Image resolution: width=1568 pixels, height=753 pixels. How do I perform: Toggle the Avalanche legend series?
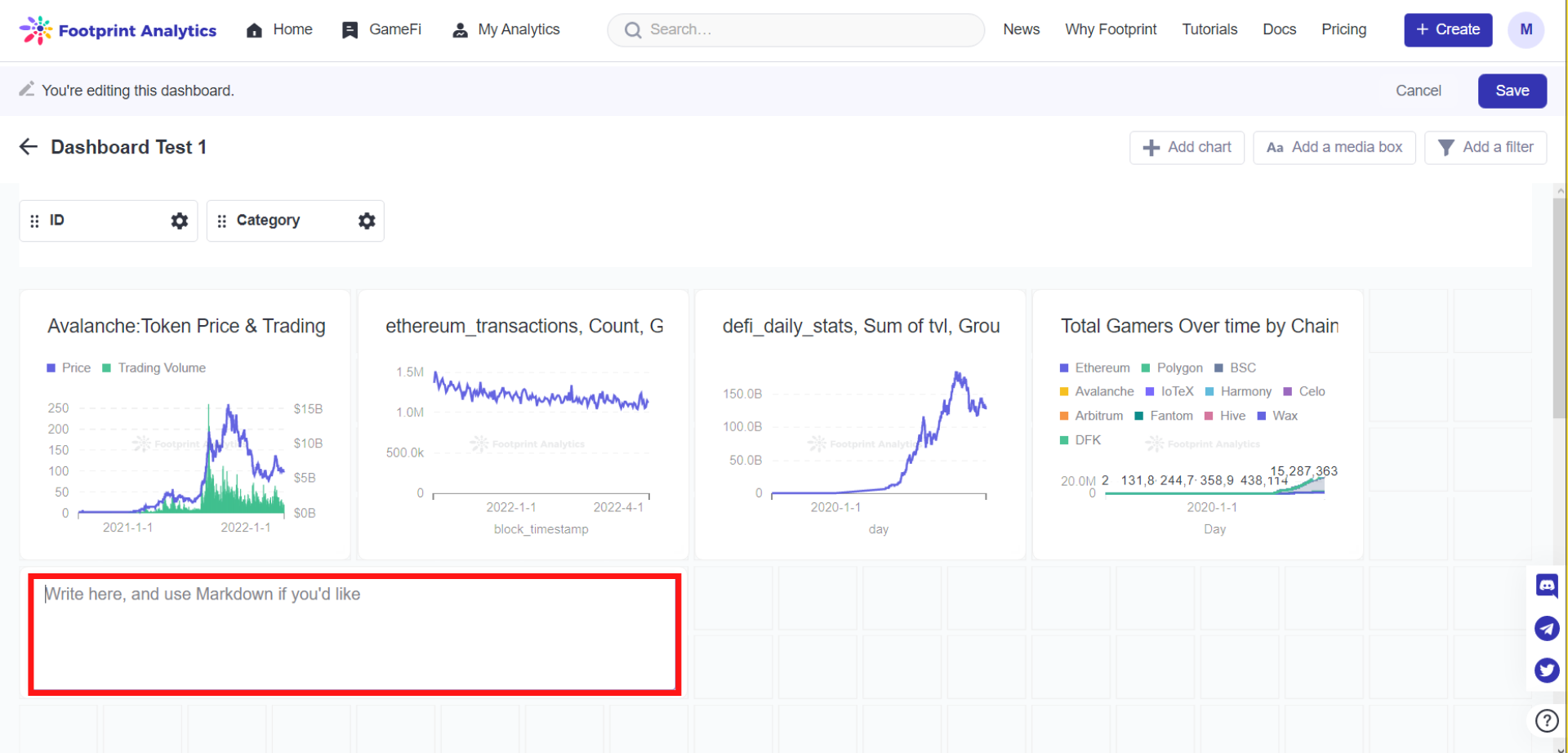pos(1096,391)
